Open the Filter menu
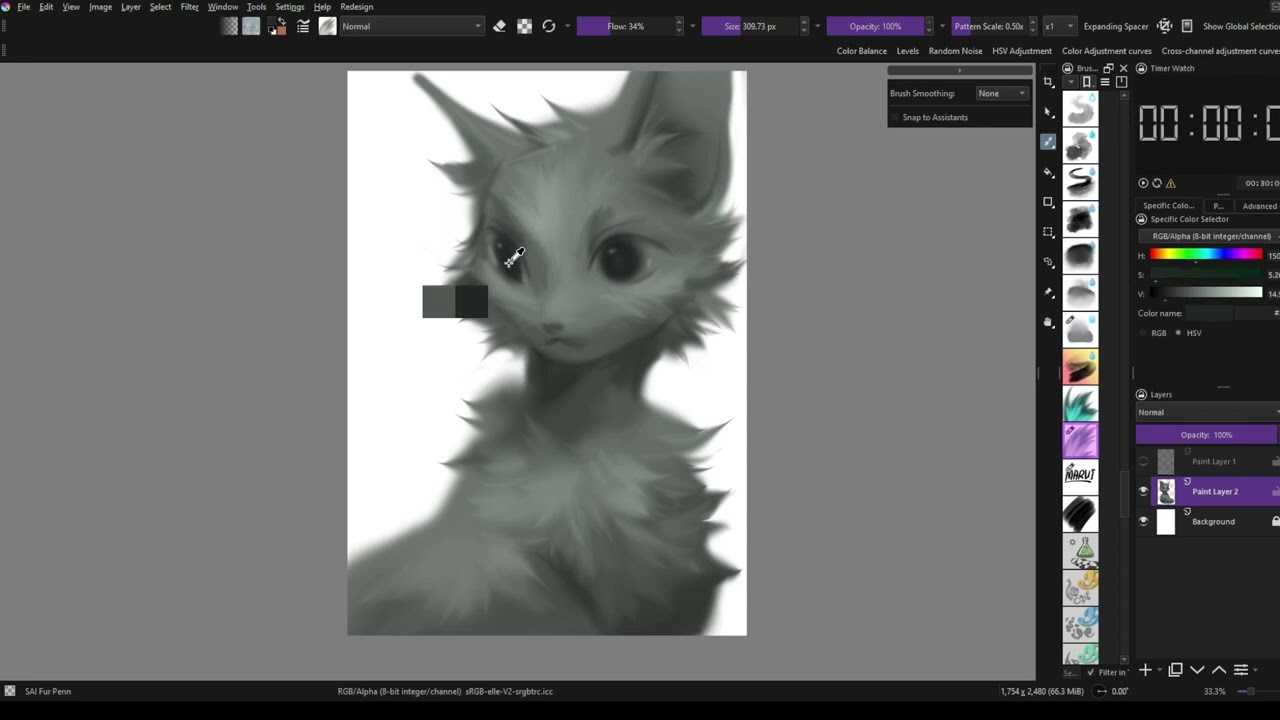This screenshot has height=720, width=1280. tap(189, 7)
